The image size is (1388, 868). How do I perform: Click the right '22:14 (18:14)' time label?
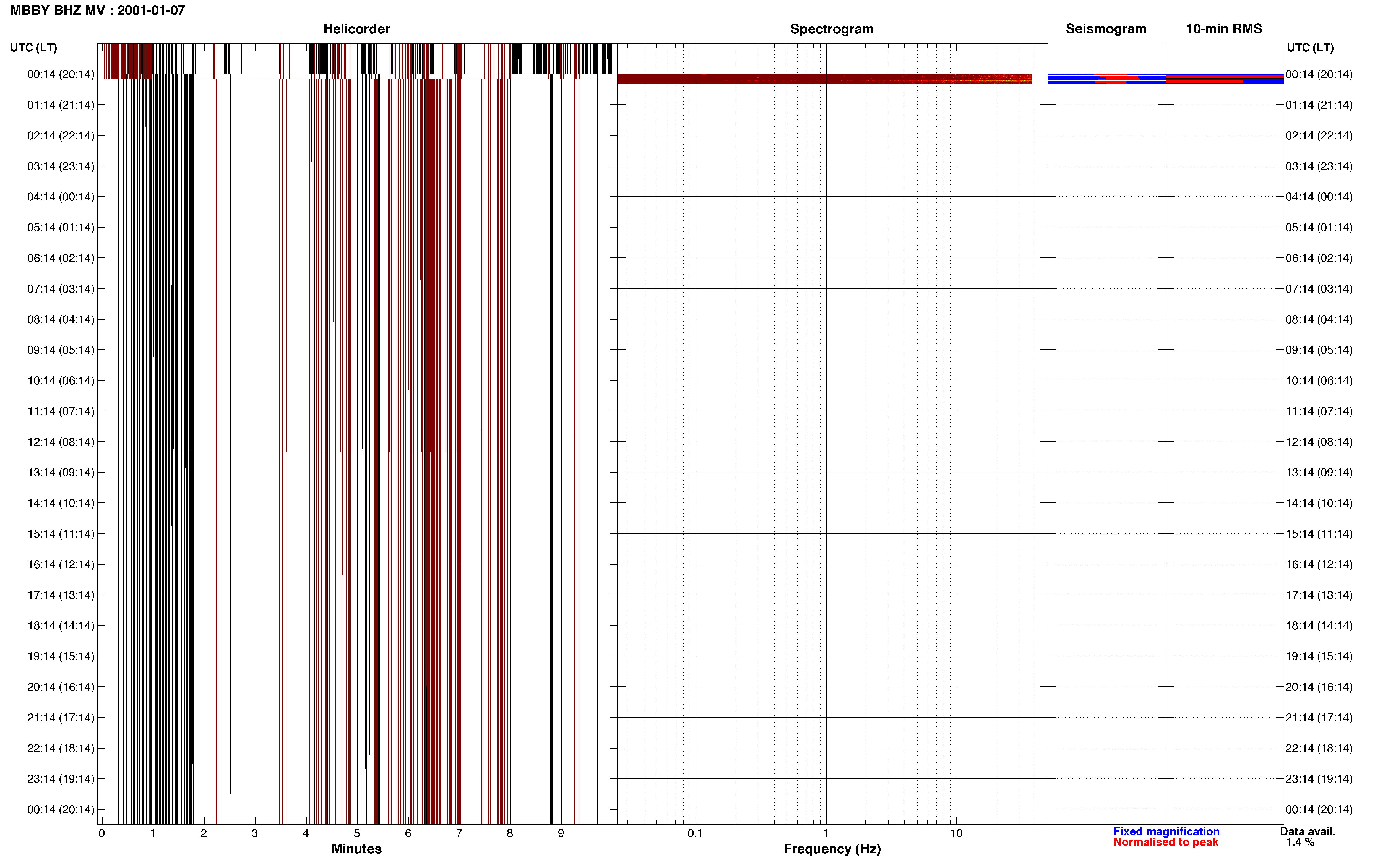1319,748
